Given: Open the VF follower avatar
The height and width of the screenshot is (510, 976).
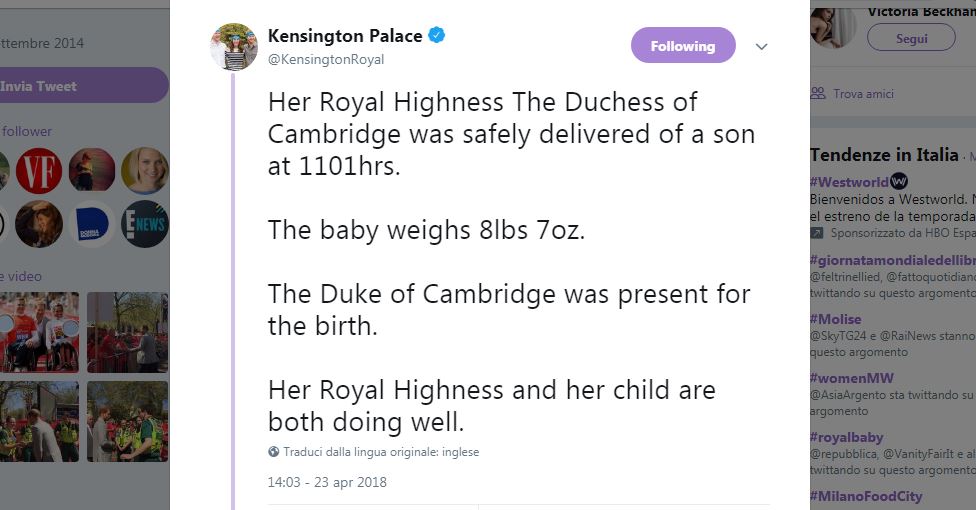Looking at the screenshot, I should [39, 171].
